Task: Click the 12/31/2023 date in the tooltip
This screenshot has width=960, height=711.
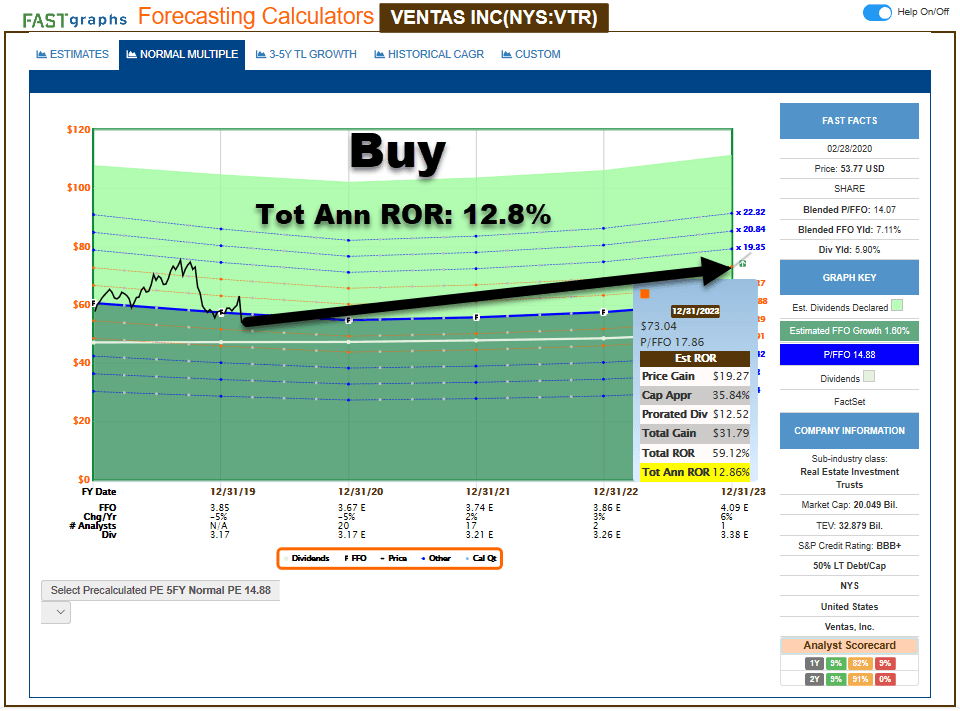Action: tap(696, 311)
